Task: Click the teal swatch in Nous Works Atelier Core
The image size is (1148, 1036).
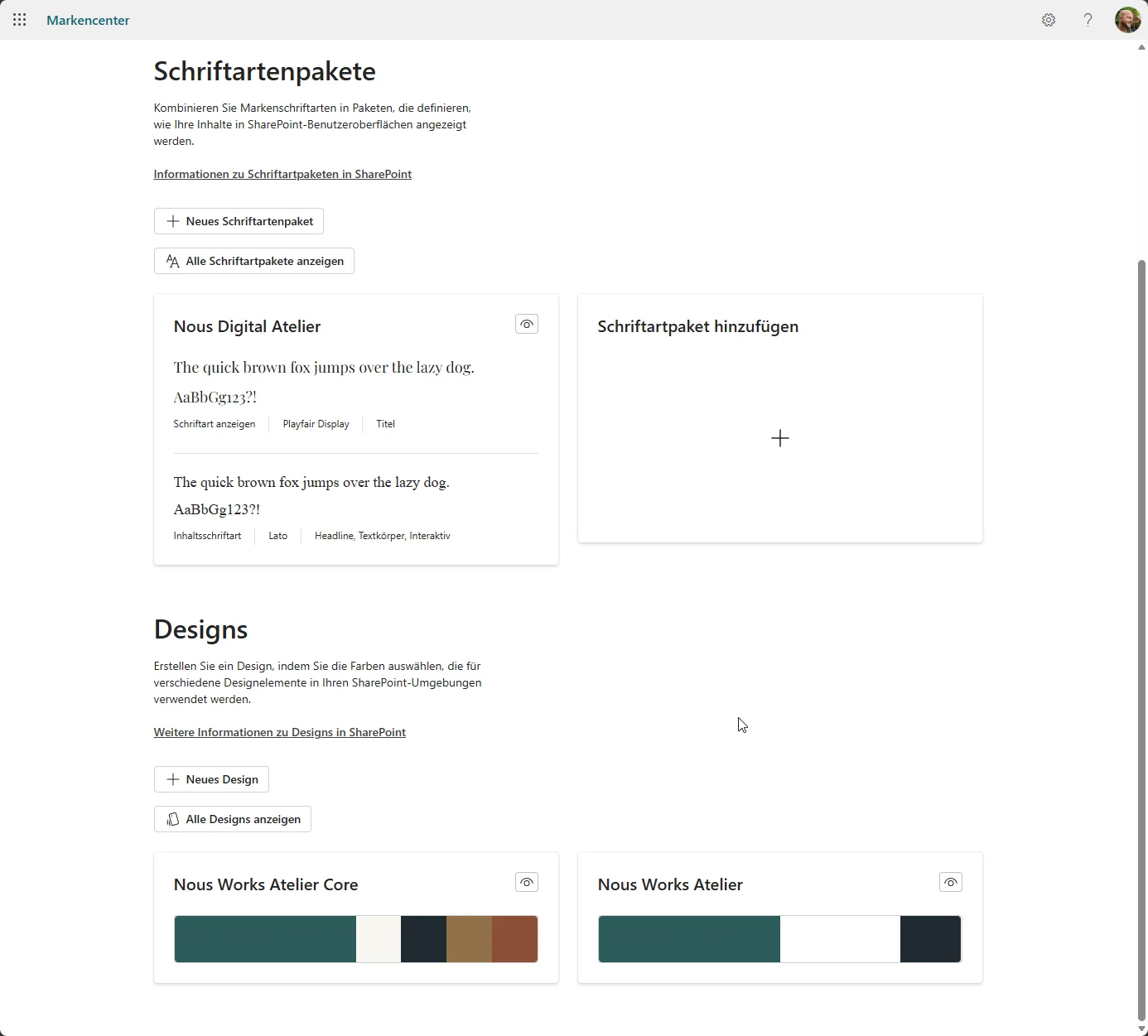Action: point(265,939)
